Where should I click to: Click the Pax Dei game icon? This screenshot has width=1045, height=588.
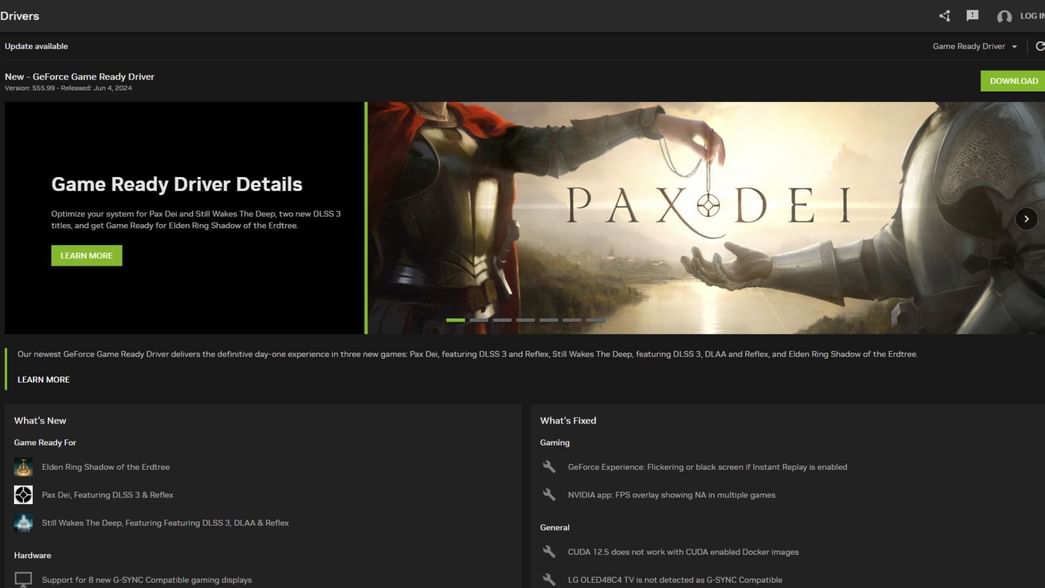coord(23,495)
